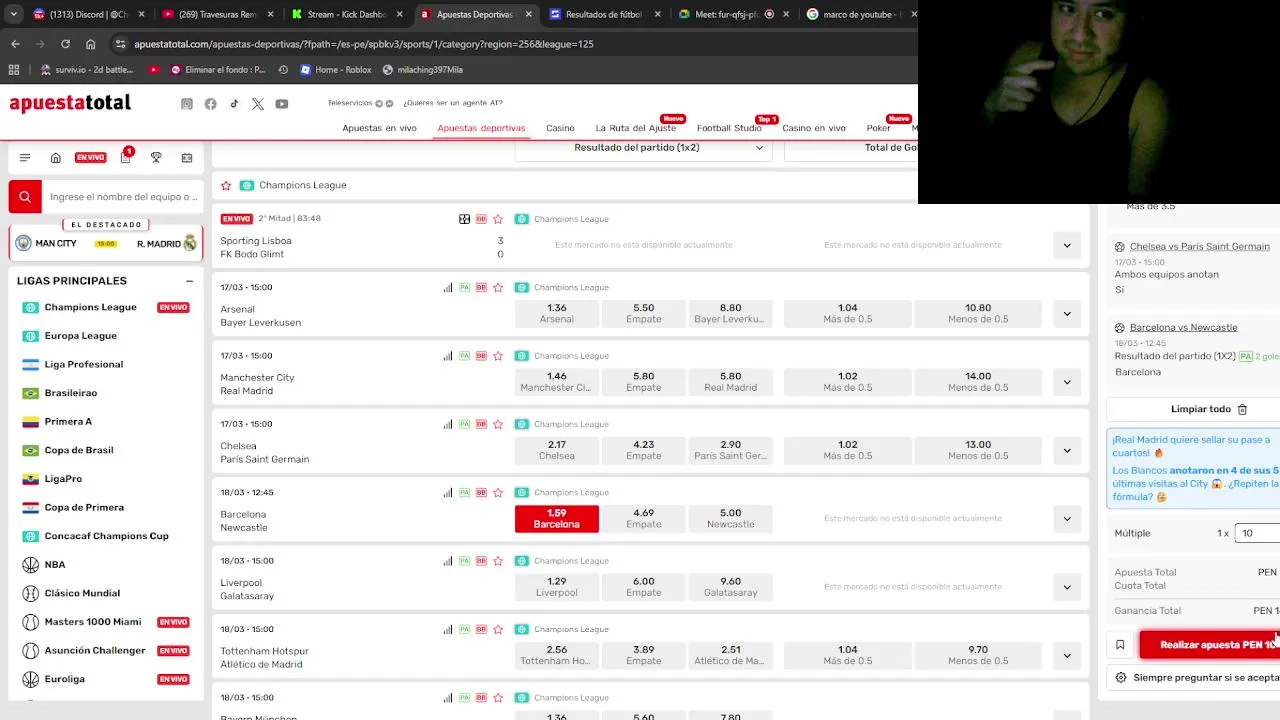
Task: Expand markets for Barcelona vs Newcastle
Action: click(1067, 519)
